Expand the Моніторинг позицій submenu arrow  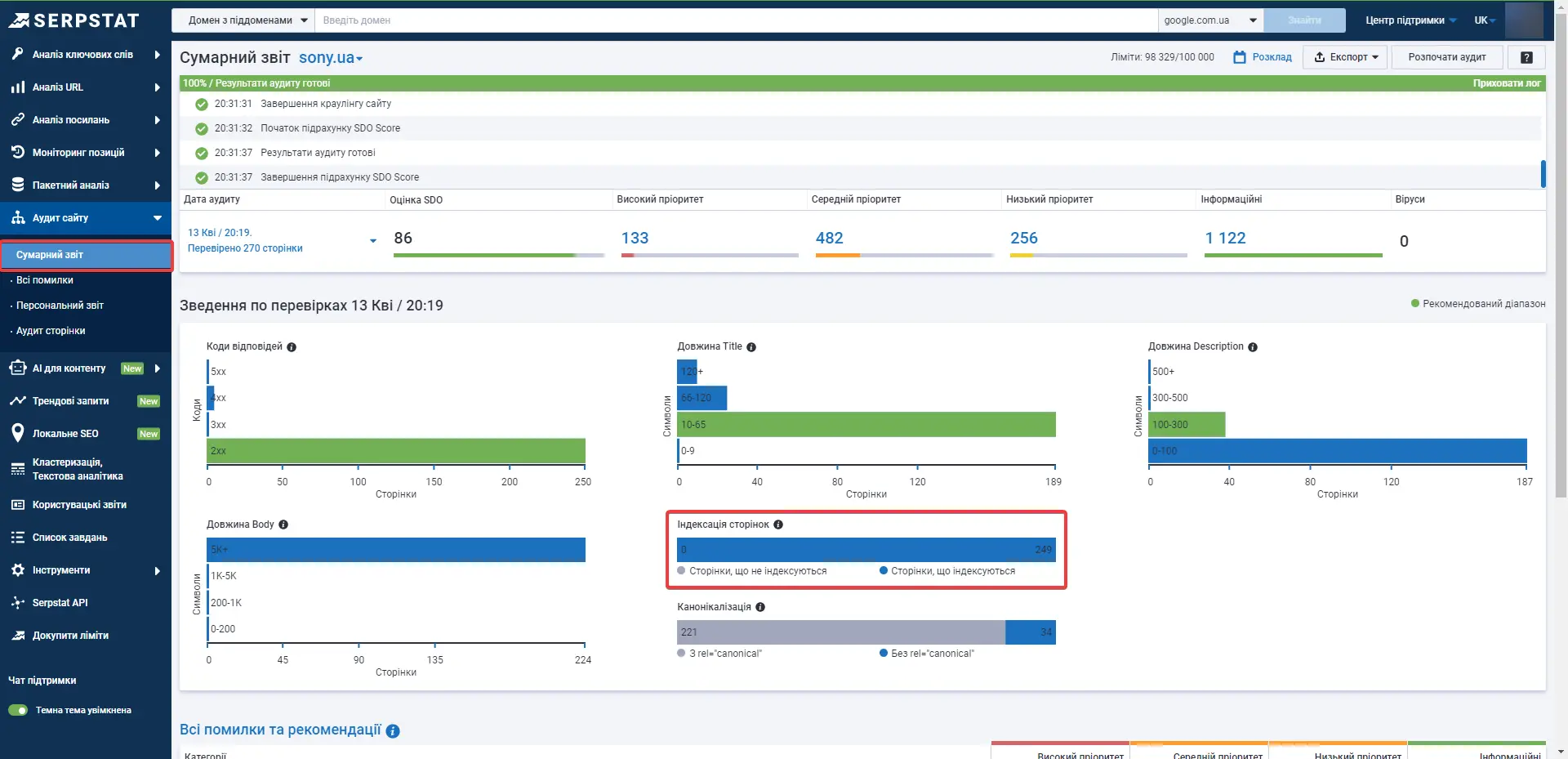158,152
